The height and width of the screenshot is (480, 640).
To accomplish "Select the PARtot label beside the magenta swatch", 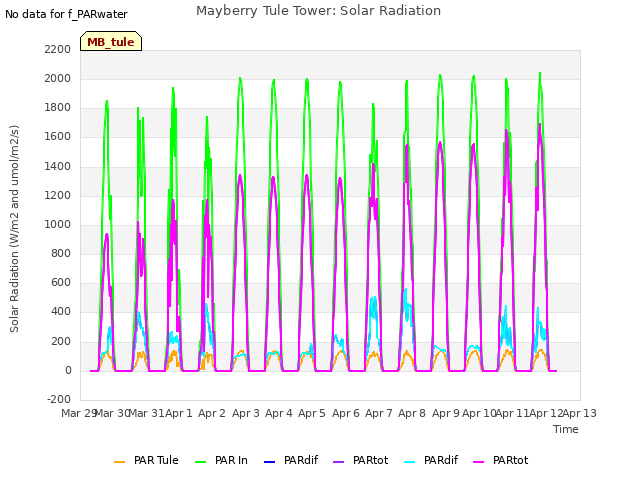I will pos(511,460).
